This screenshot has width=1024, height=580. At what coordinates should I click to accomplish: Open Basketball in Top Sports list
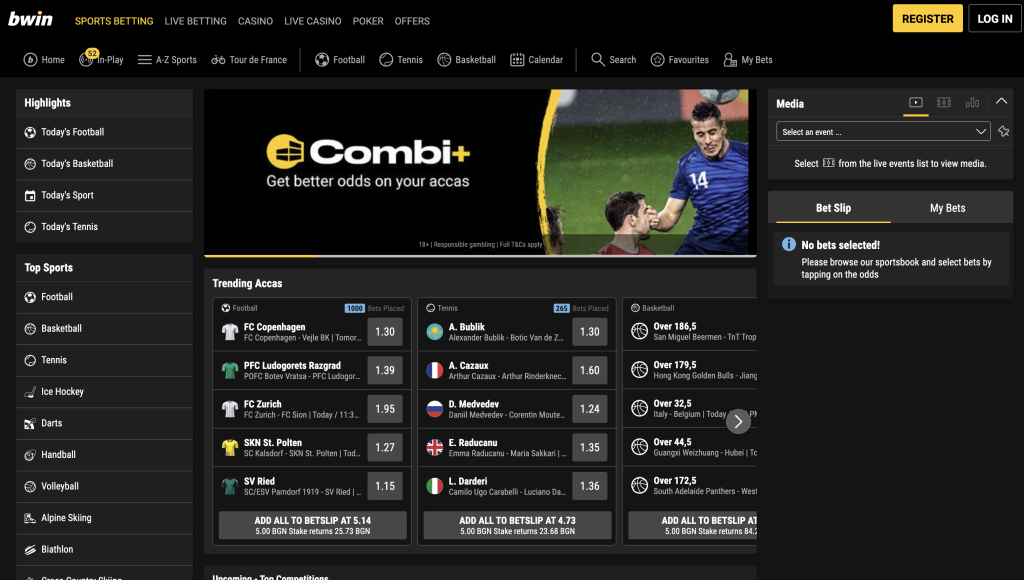pos(104,329)
